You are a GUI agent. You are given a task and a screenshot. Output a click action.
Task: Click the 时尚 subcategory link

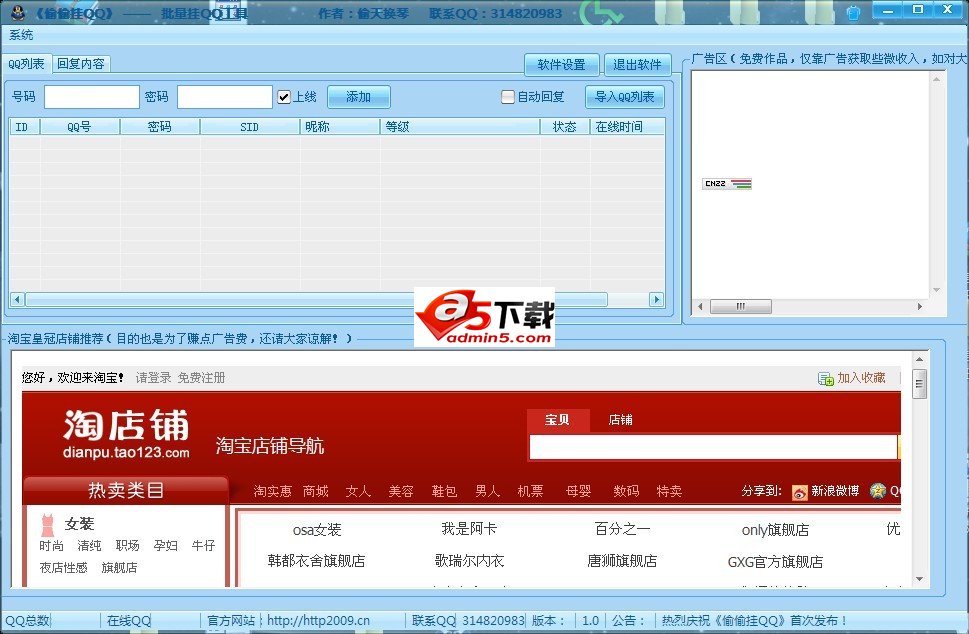tap(51, 546)
